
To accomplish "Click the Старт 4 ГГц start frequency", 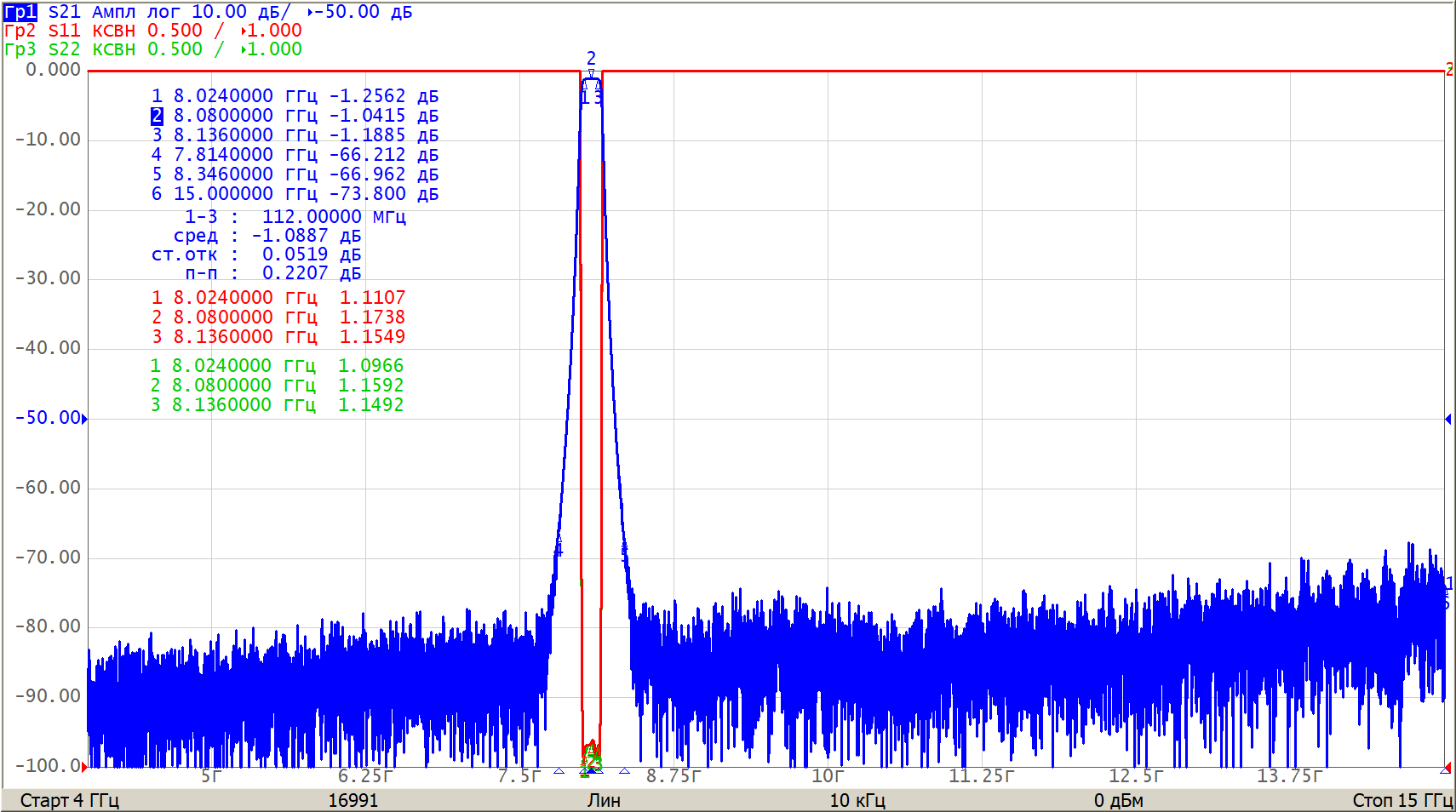I will 69,800.
